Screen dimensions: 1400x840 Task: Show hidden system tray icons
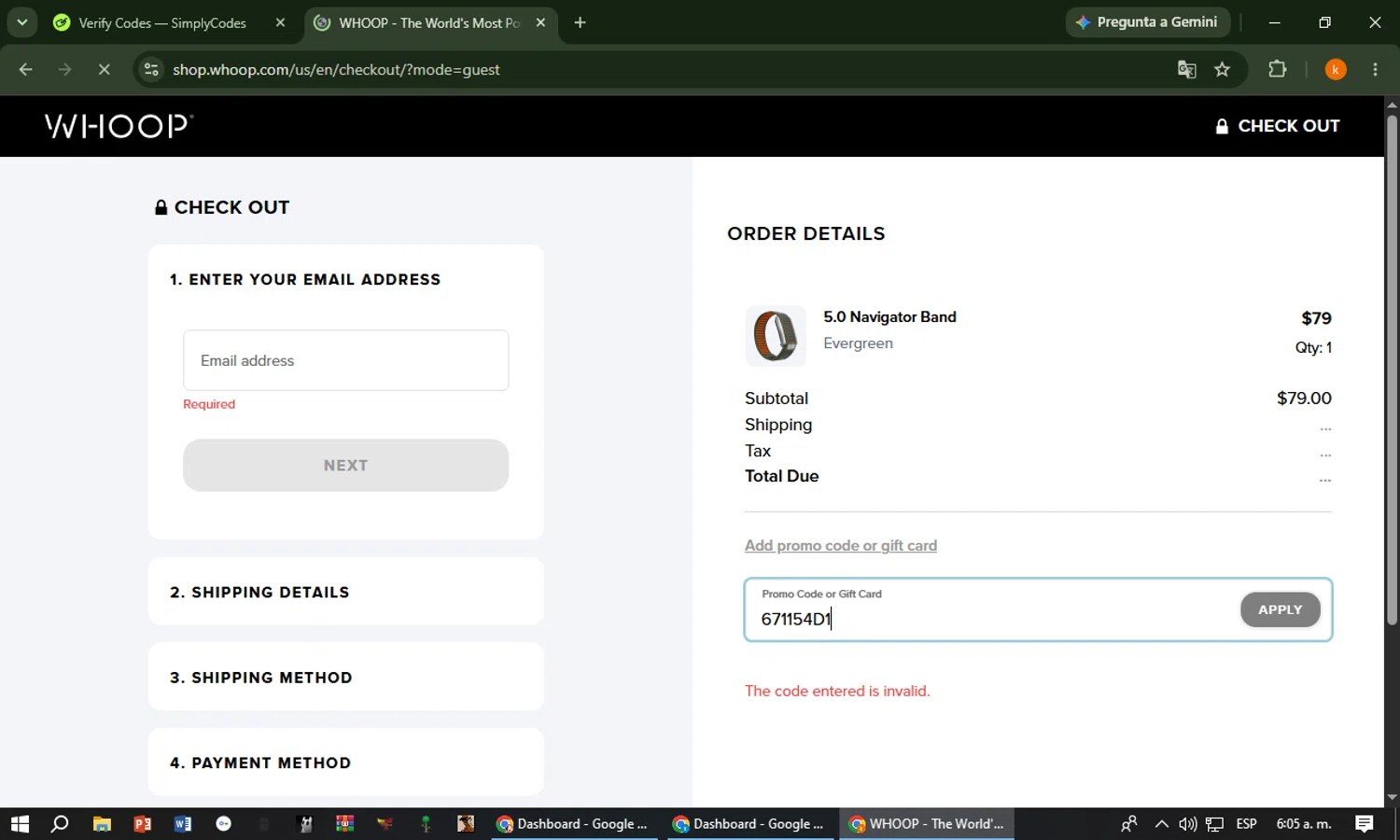pyautogui.click(x=1161, y=824)
